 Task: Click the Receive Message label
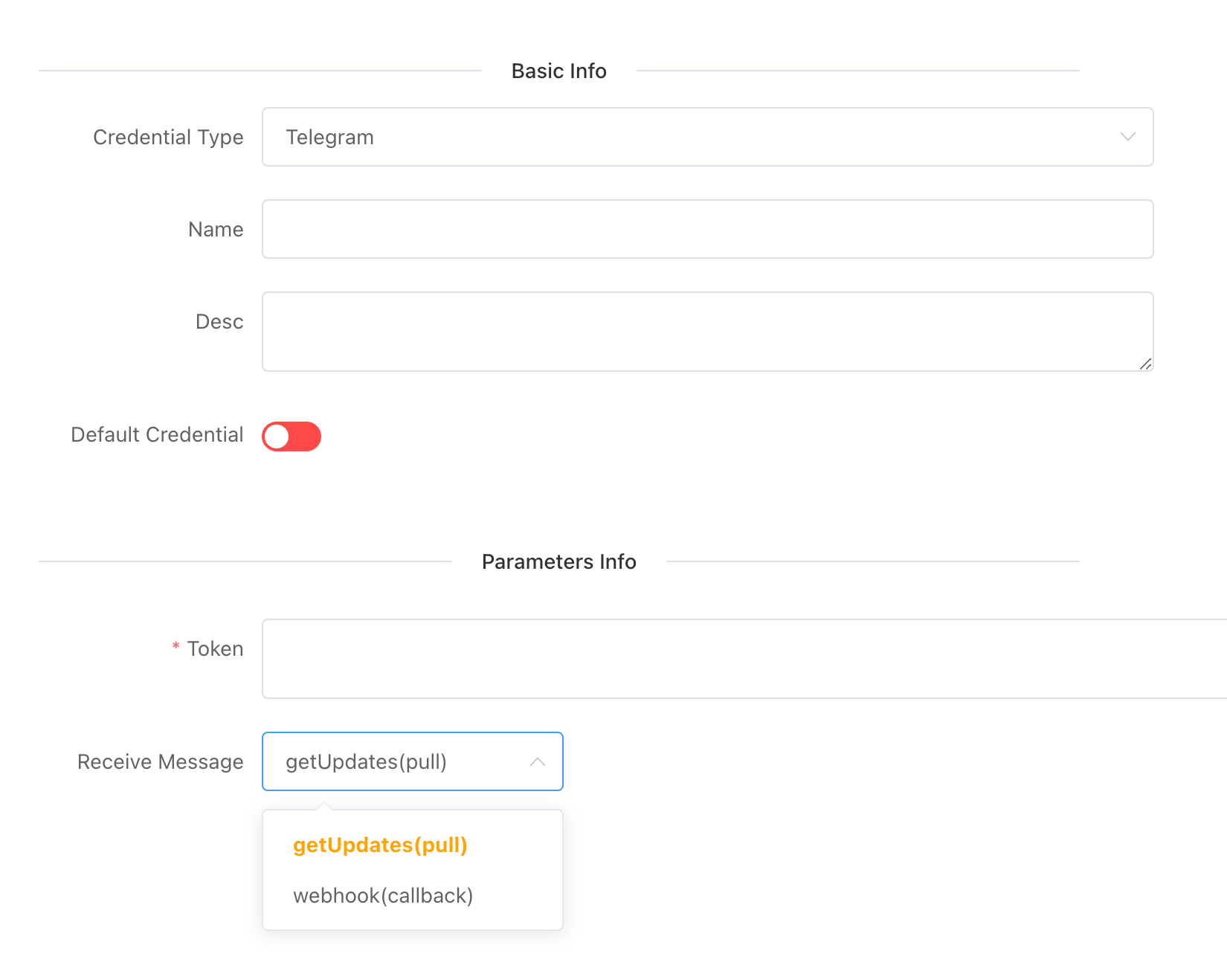[160, 762]
